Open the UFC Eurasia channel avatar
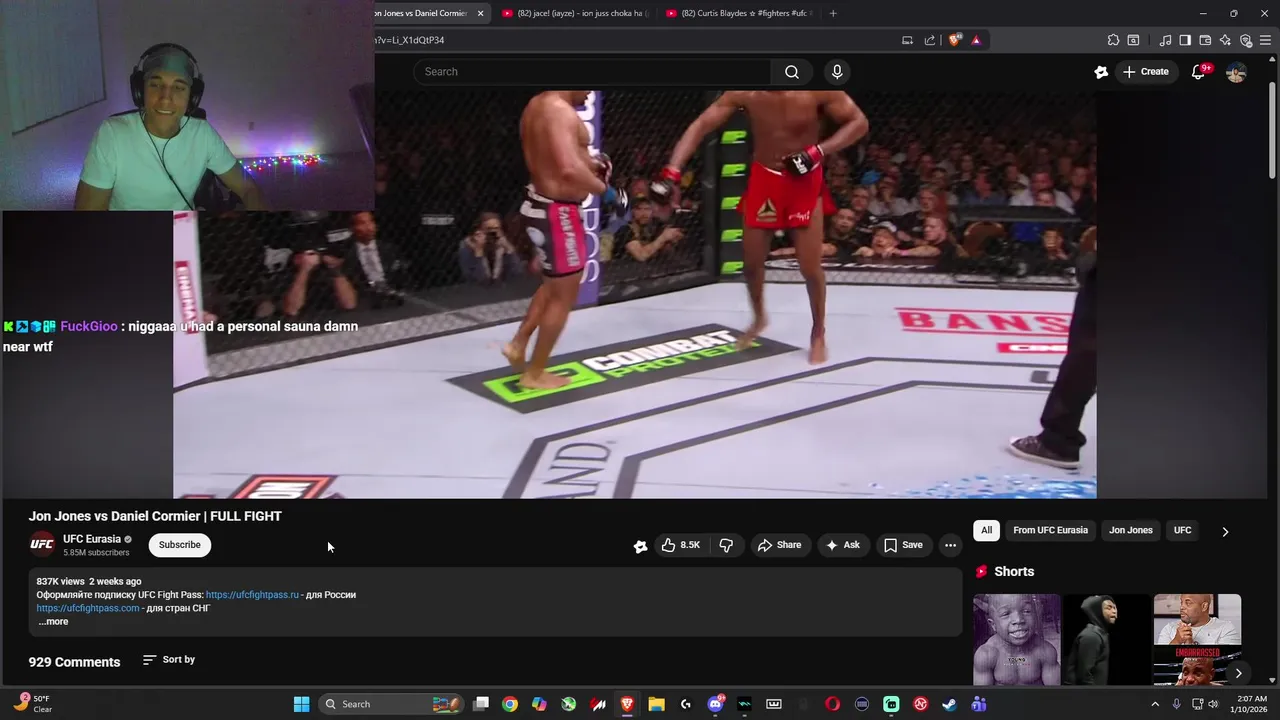The image size is (1280, 720). pos(42,544)
